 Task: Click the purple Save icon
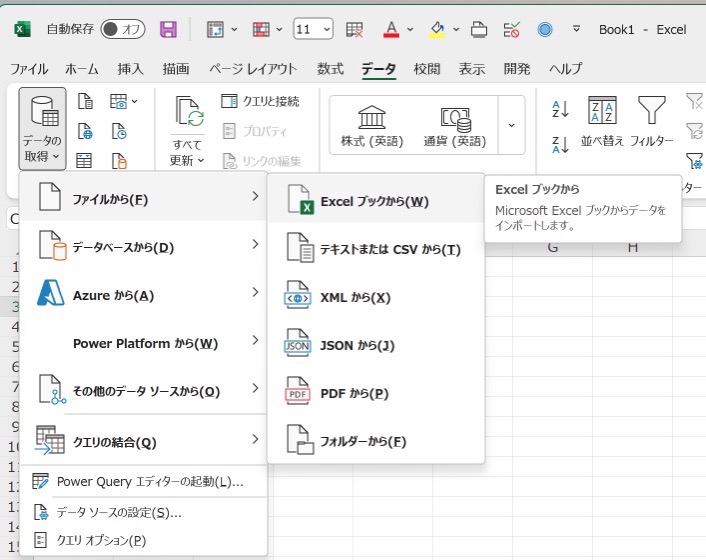click(x=168, y=30)
